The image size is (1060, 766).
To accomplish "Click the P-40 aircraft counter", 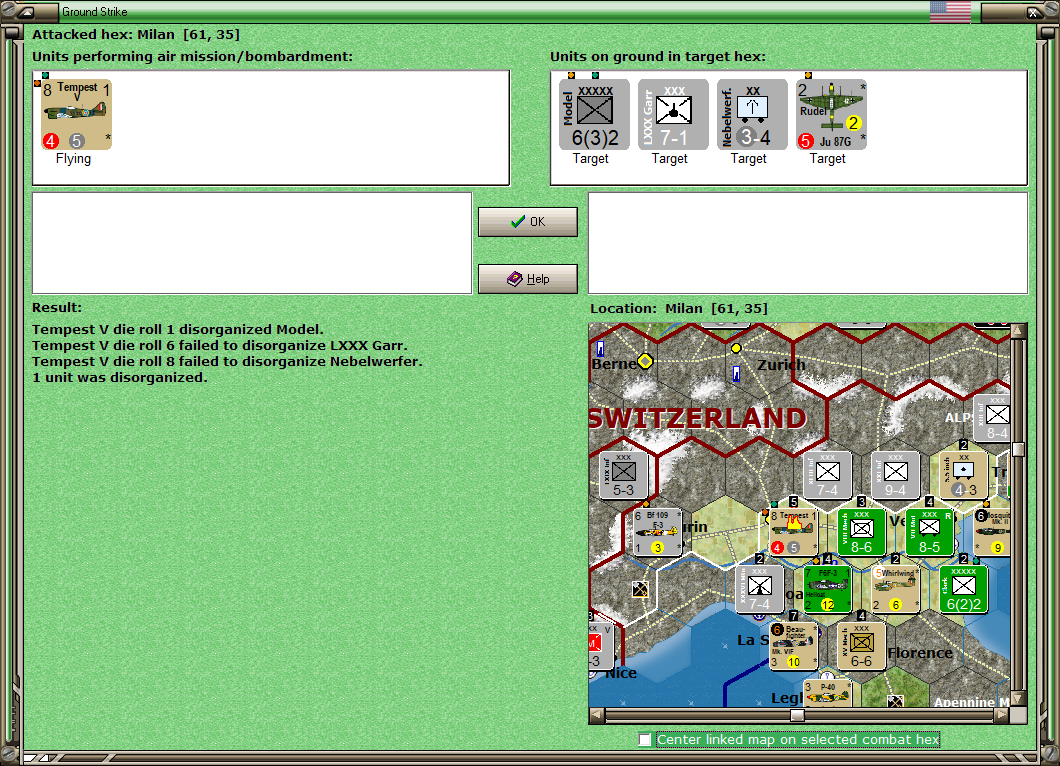I will [x=827, y=694].
